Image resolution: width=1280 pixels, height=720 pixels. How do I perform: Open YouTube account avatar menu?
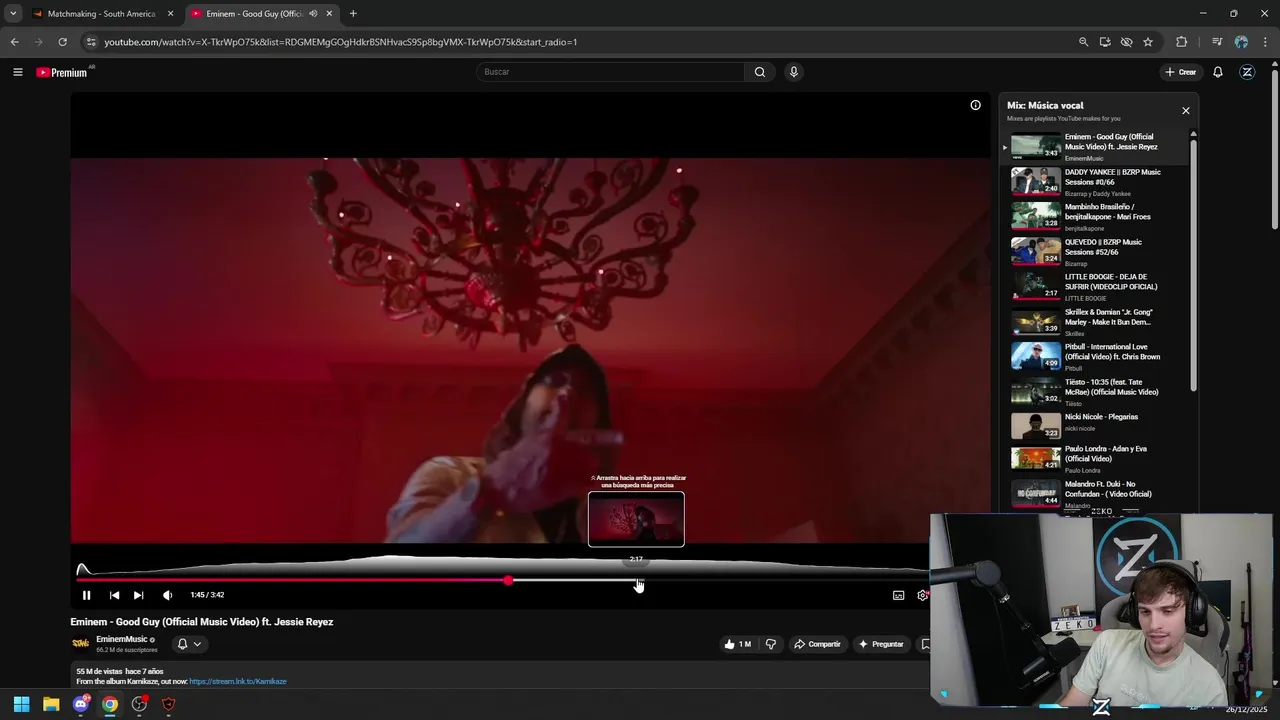pos(1247,72)
